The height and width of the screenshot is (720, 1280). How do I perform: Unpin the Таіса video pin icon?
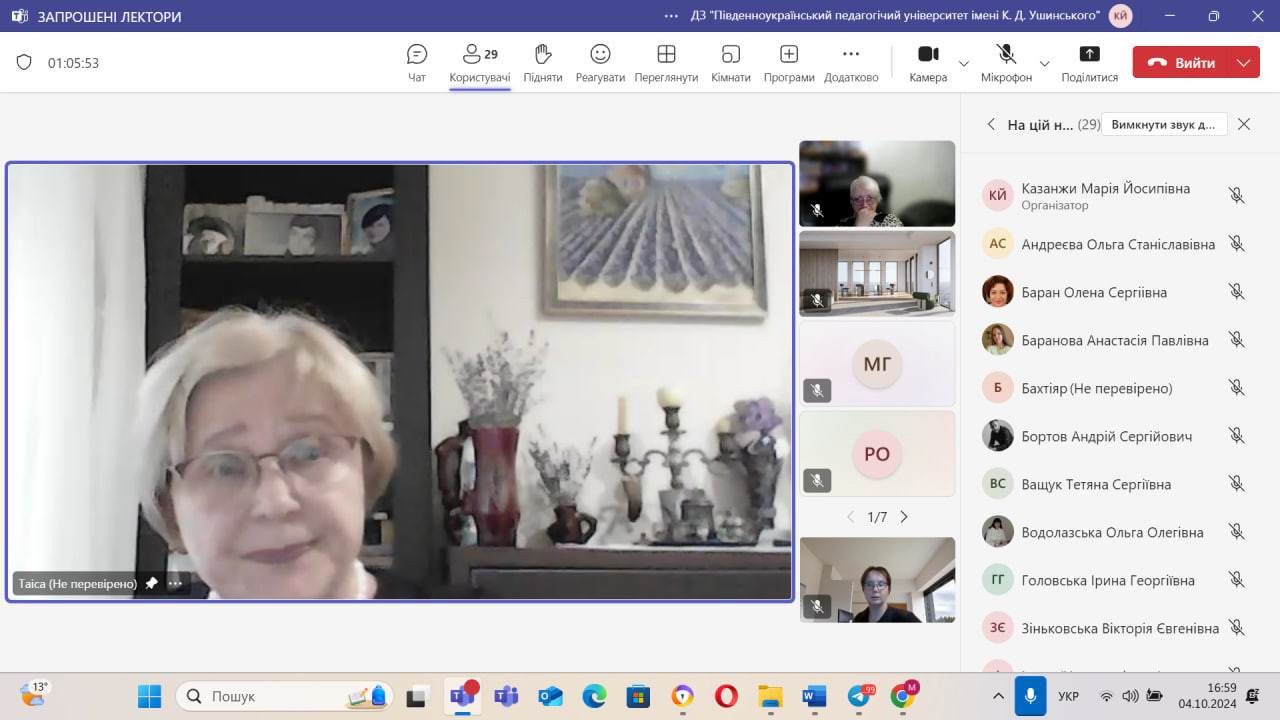pyautogui.click(x=151, y=583)
